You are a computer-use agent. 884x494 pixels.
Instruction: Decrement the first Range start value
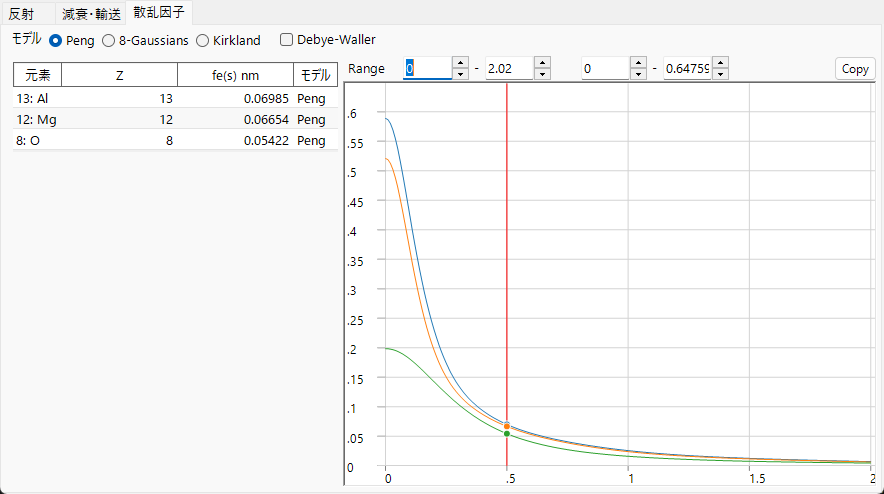(461, 74)
